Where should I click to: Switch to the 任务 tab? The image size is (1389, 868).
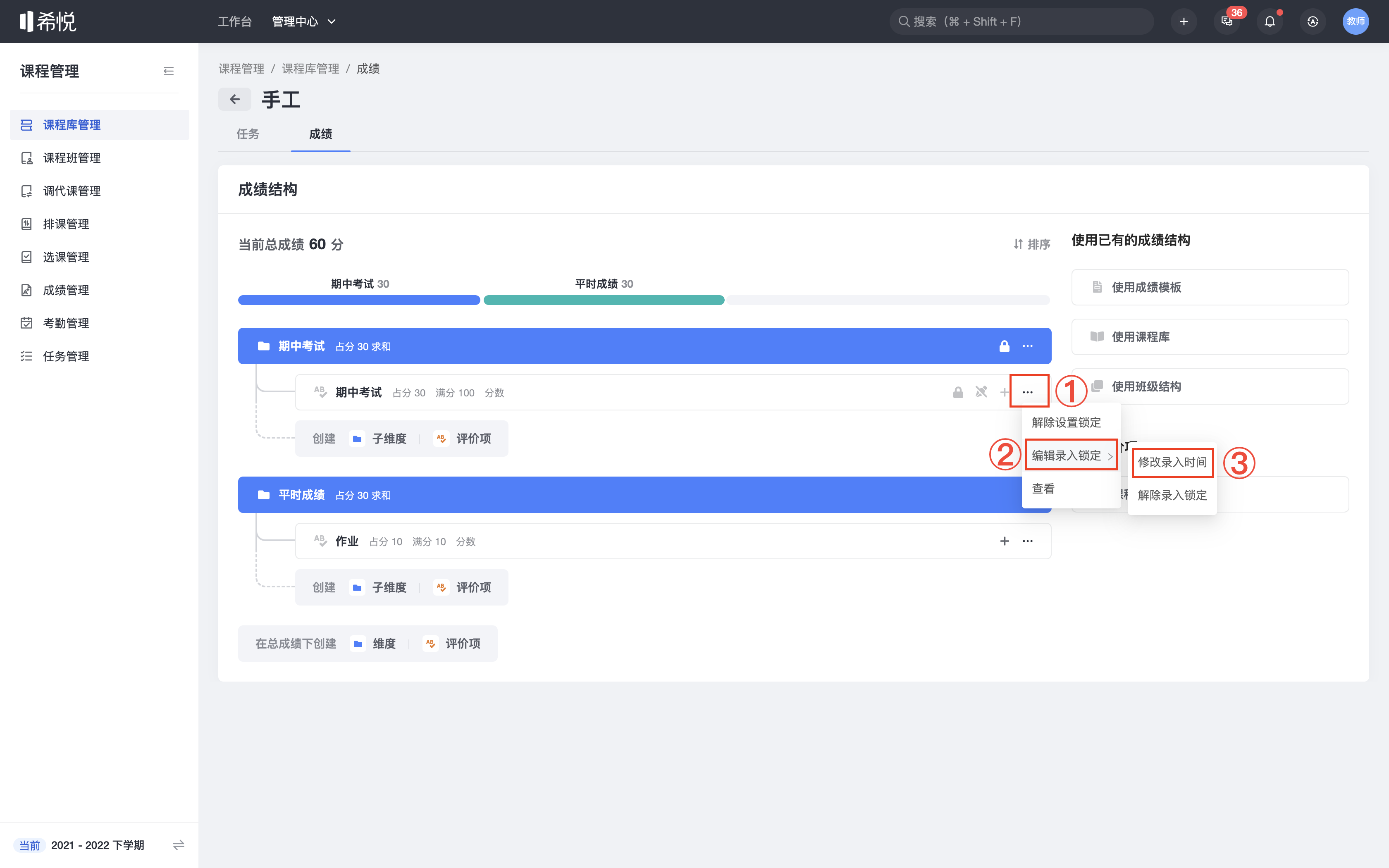coord(247,134)
